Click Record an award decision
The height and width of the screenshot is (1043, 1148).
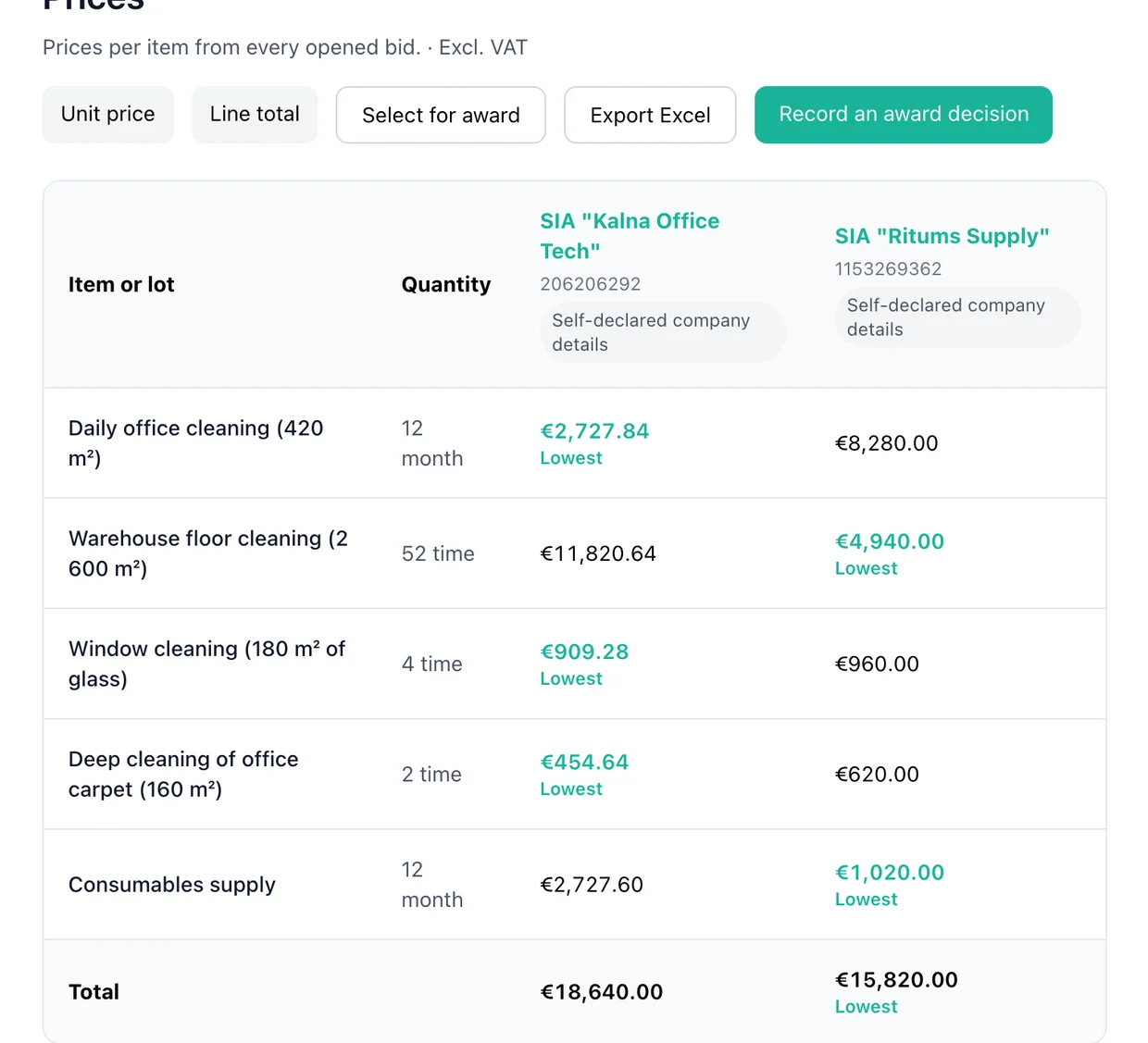(904, 115)
